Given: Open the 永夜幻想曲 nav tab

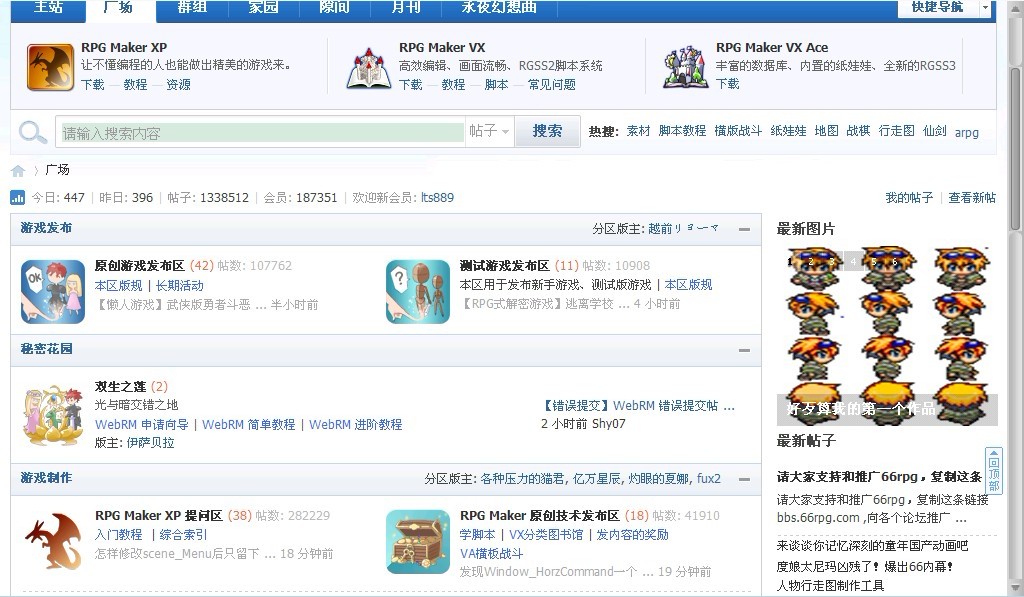Looking at the screenshot, I should click(x=500, y=7).
